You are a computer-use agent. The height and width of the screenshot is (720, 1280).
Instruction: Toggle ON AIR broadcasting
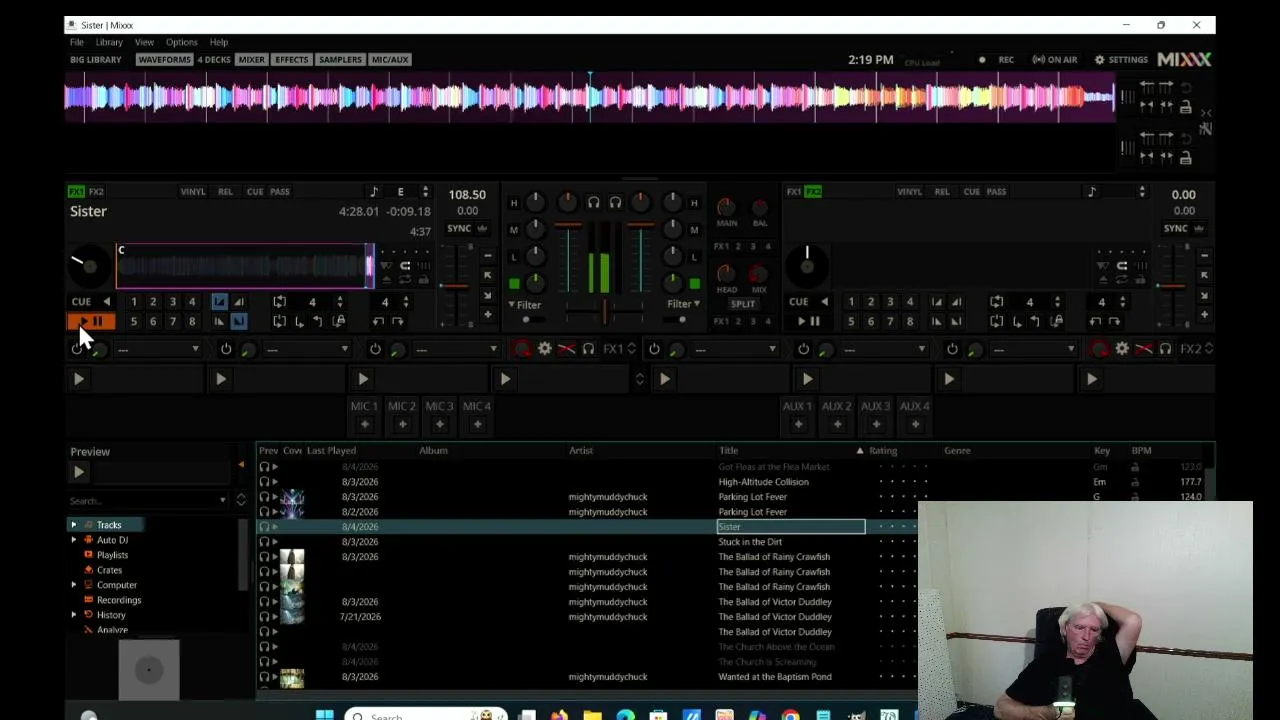click(1055, 60)
